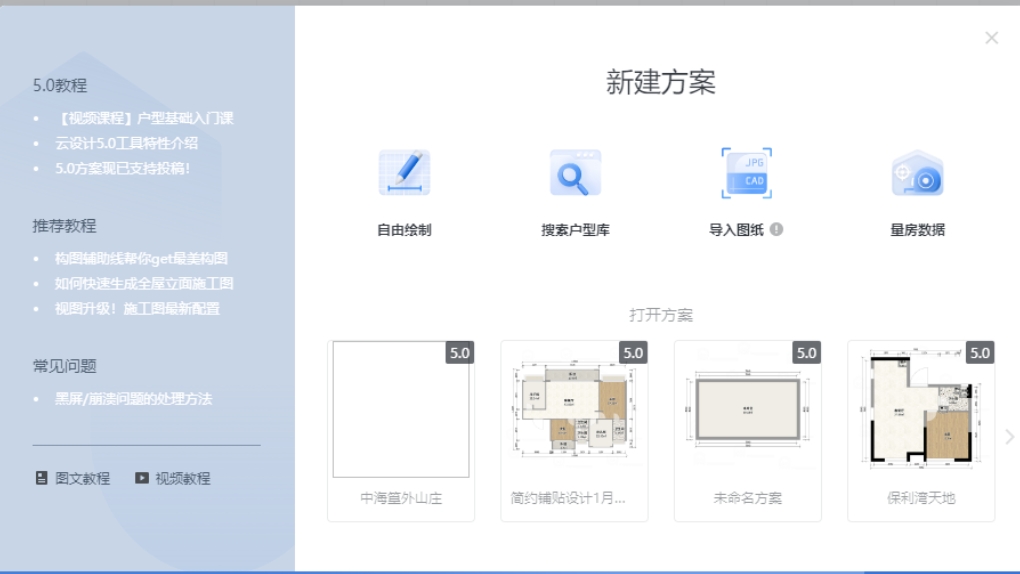Click the 图文教程 book icon

pos(41,478)
